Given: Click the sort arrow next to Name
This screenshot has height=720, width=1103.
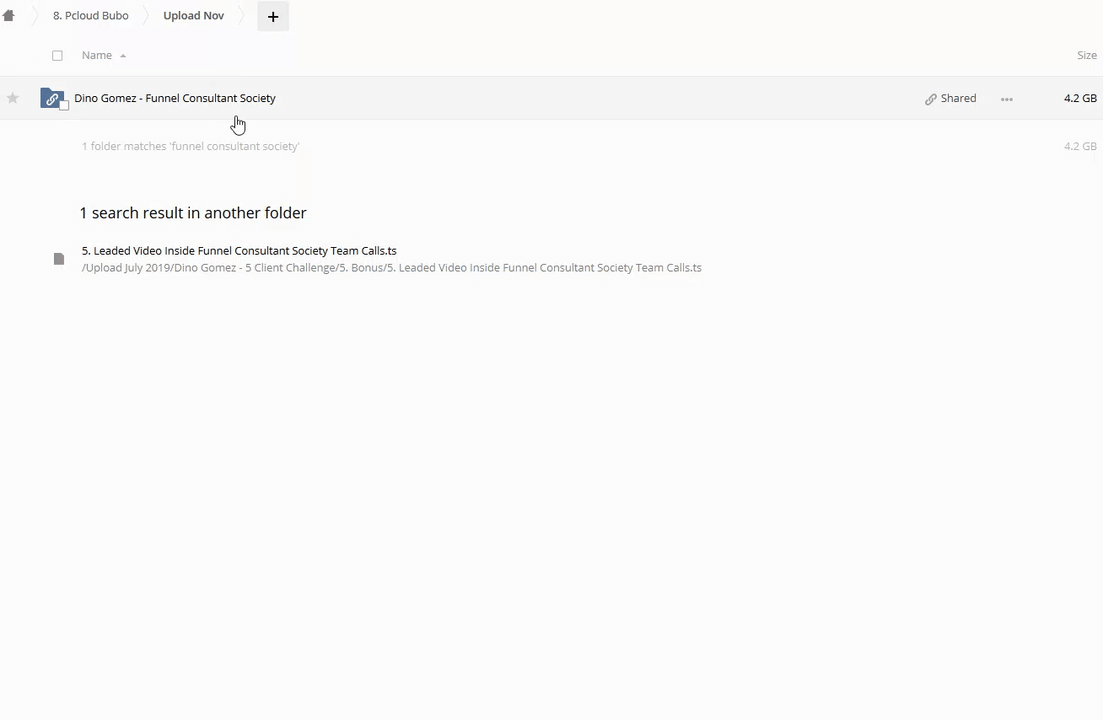Looking at the screenshot, I should [123, 56].
